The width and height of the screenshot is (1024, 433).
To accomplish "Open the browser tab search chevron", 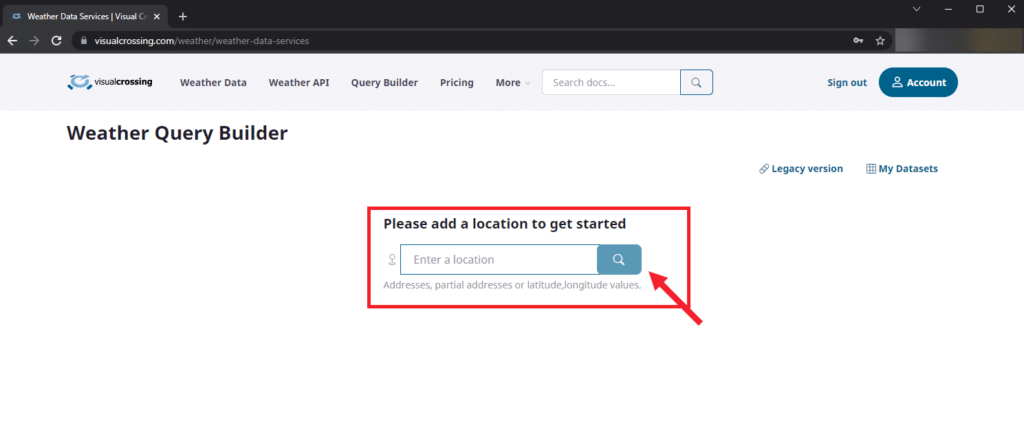I will point(916,9).
